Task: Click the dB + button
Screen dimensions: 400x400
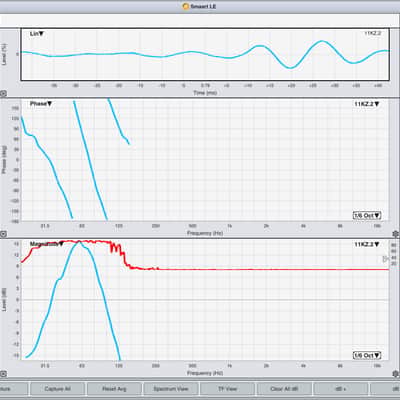Action: (341, 389)
